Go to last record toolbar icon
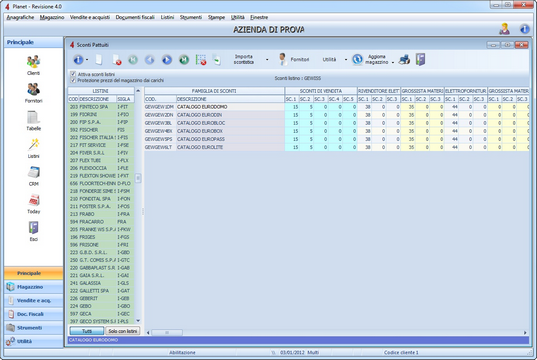537x360 pixels. pos(184,60)
